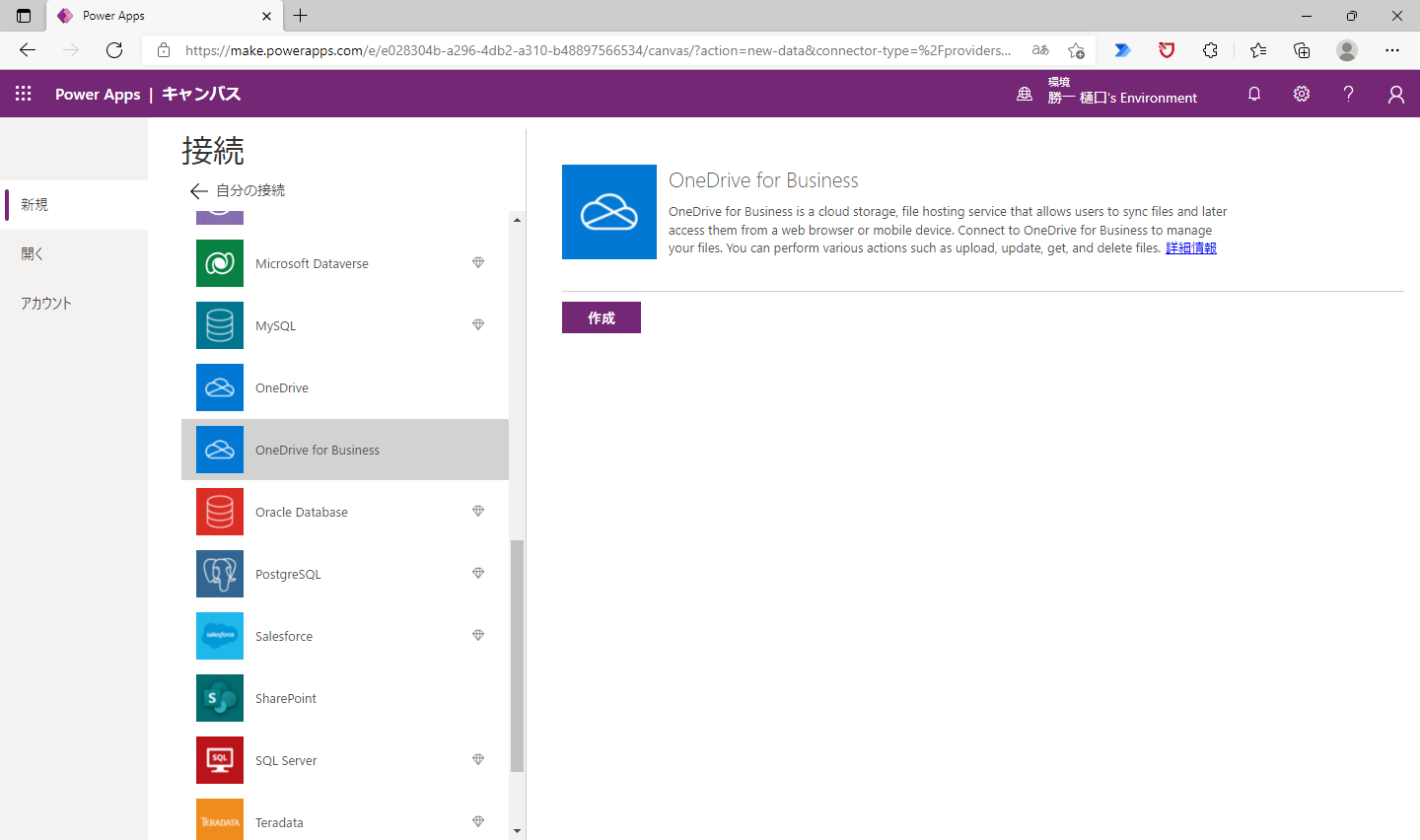Click the blue Power Automate extension icon

[1122, 50]
